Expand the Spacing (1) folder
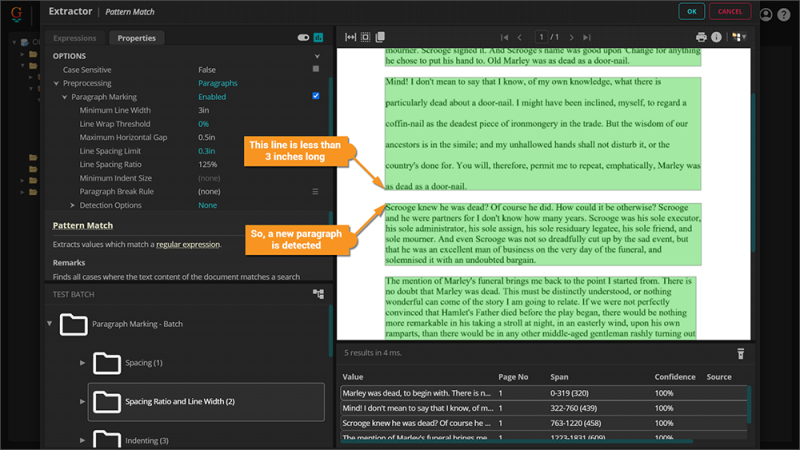The height and width of the screenshot is (450, 800). click(83, 362)
